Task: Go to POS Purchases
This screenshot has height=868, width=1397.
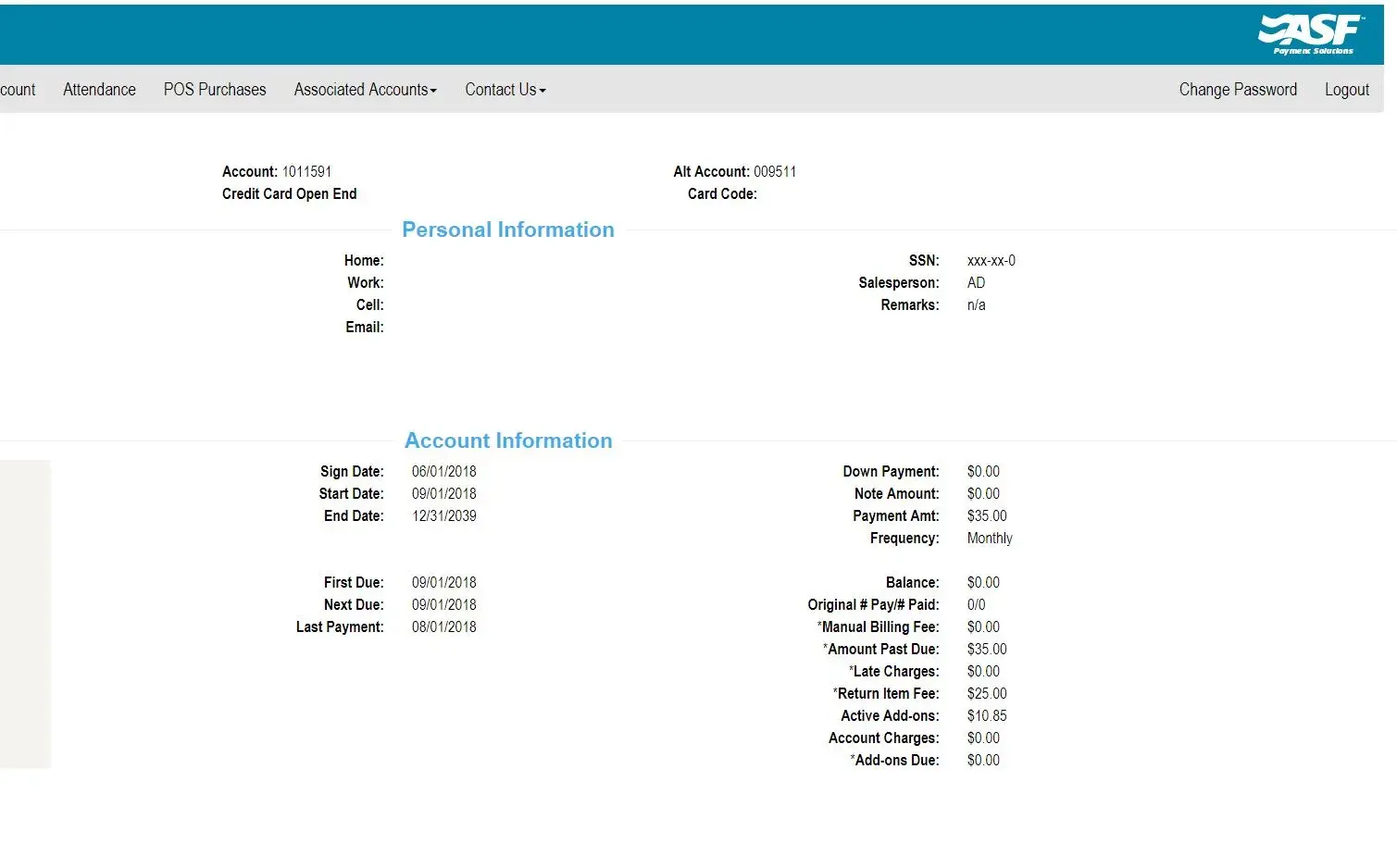Action: [x=215, y=90]
